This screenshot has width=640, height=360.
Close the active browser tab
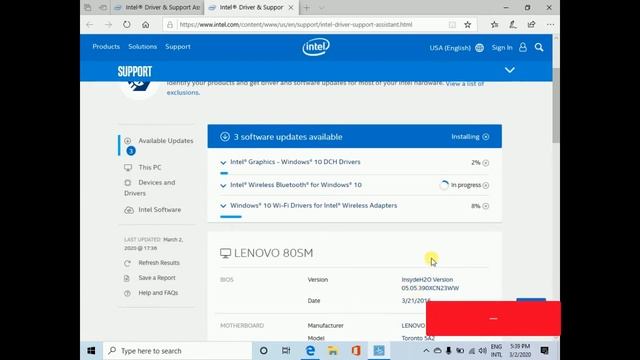[291, 7]
